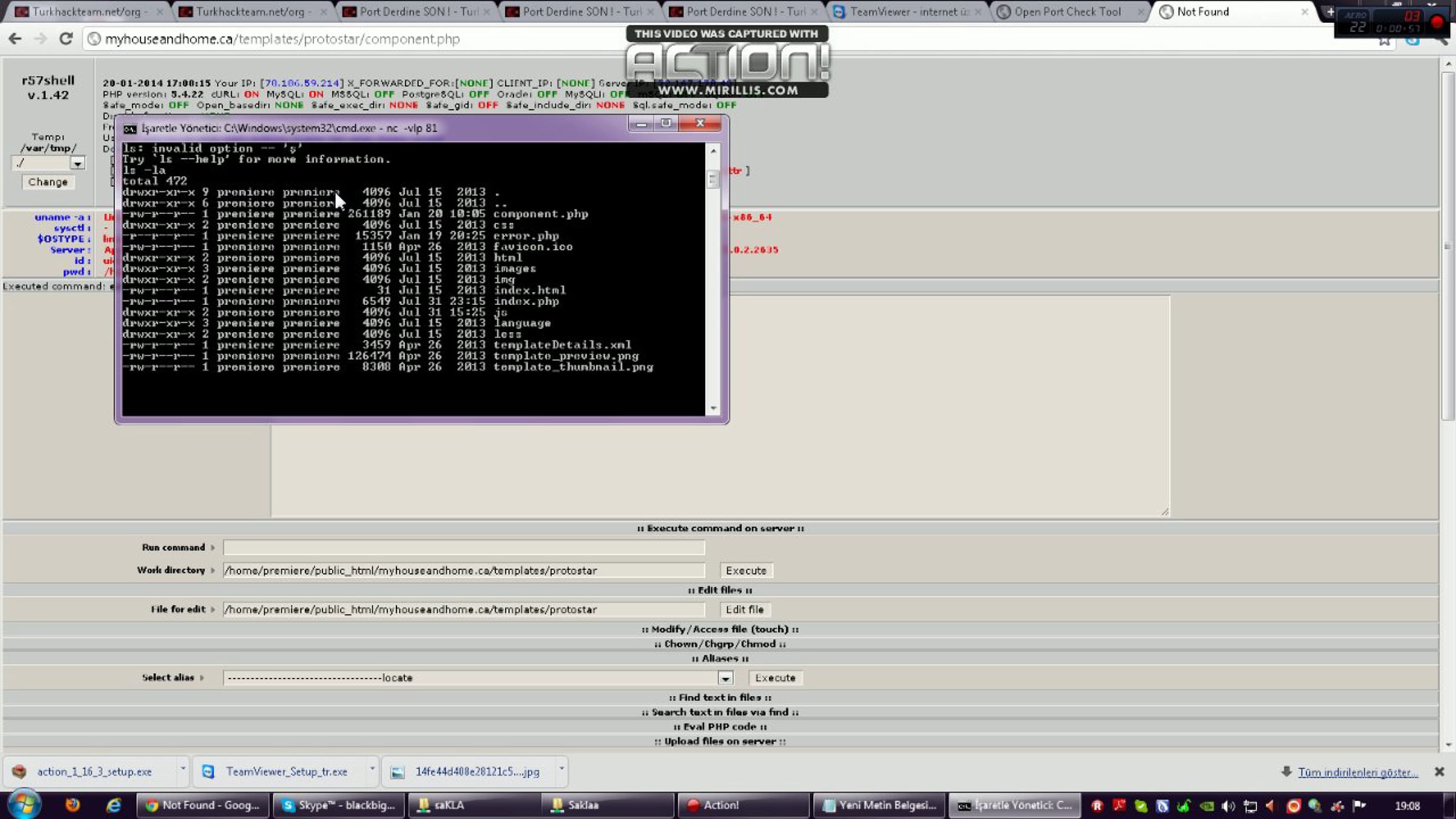Open Not Found - Google Chrome taskbar button

point(203,805)
